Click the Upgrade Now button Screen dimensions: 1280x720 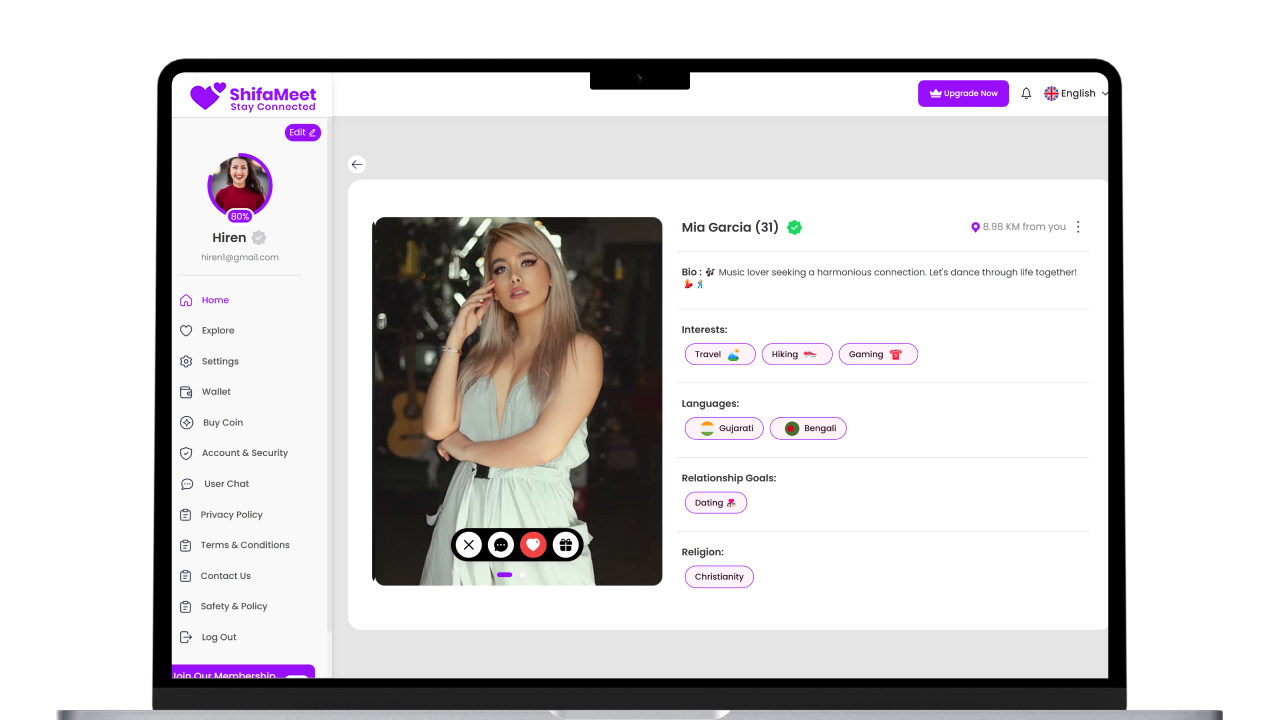963,93
